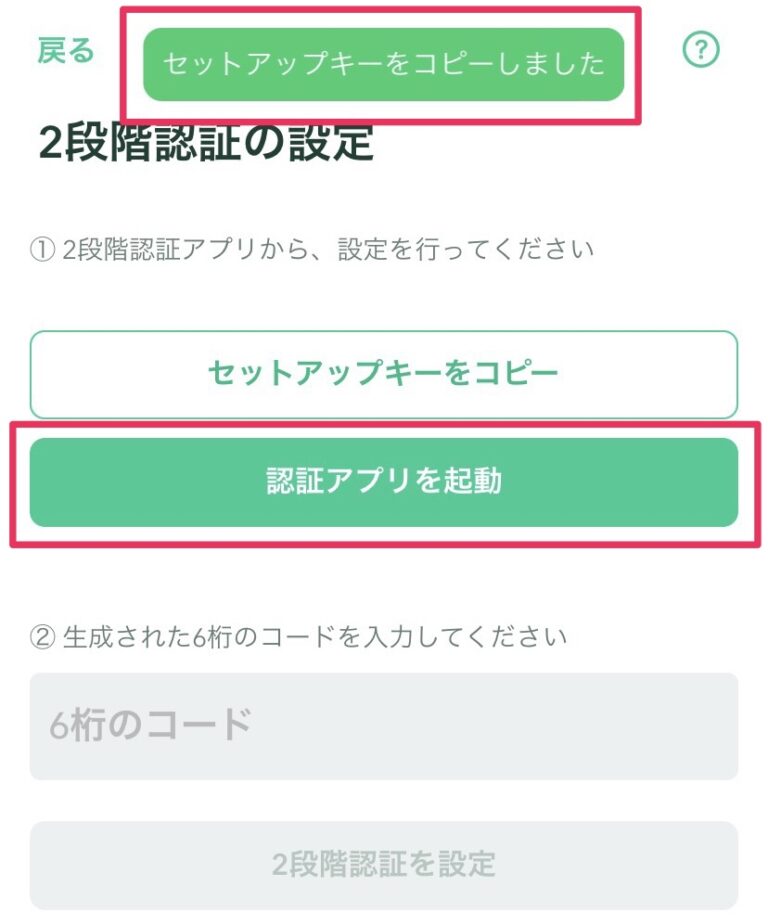Submit with 2段階認証を設定 button
Screen dimensions: 768x924
(x=384, y=865)
